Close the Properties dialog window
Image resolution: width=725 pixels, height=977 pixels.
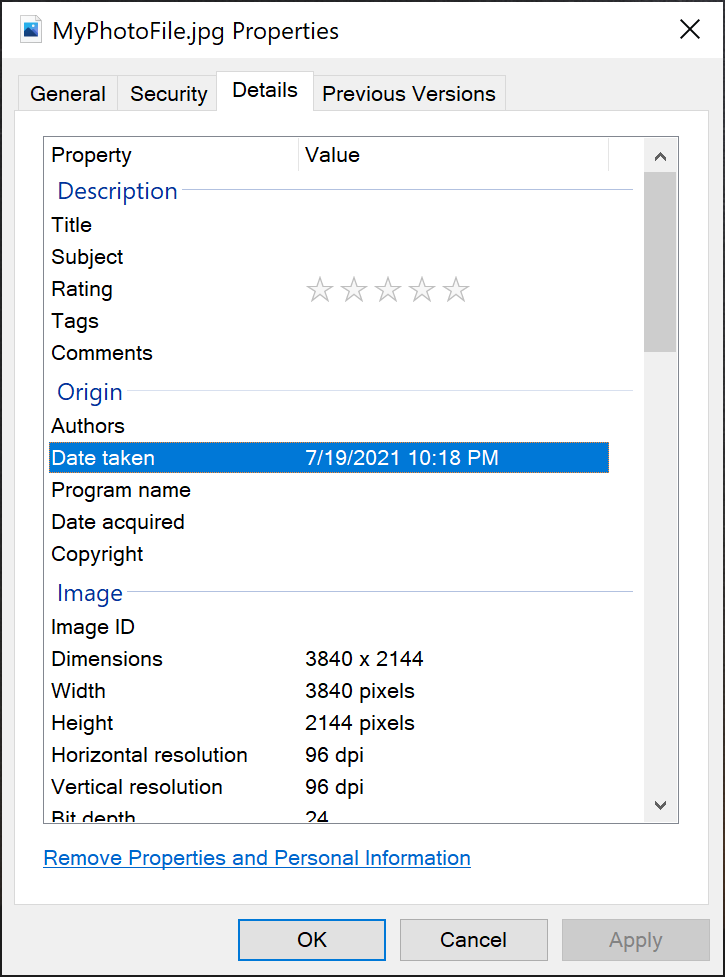coord(689,29)
